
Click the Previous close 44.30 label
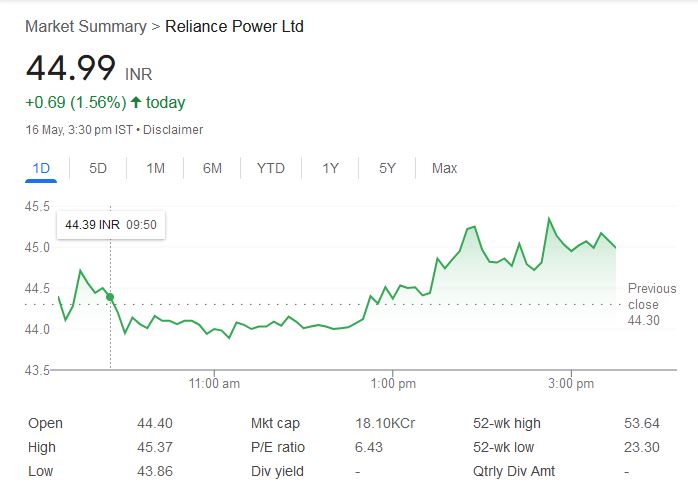click(652, 304)
